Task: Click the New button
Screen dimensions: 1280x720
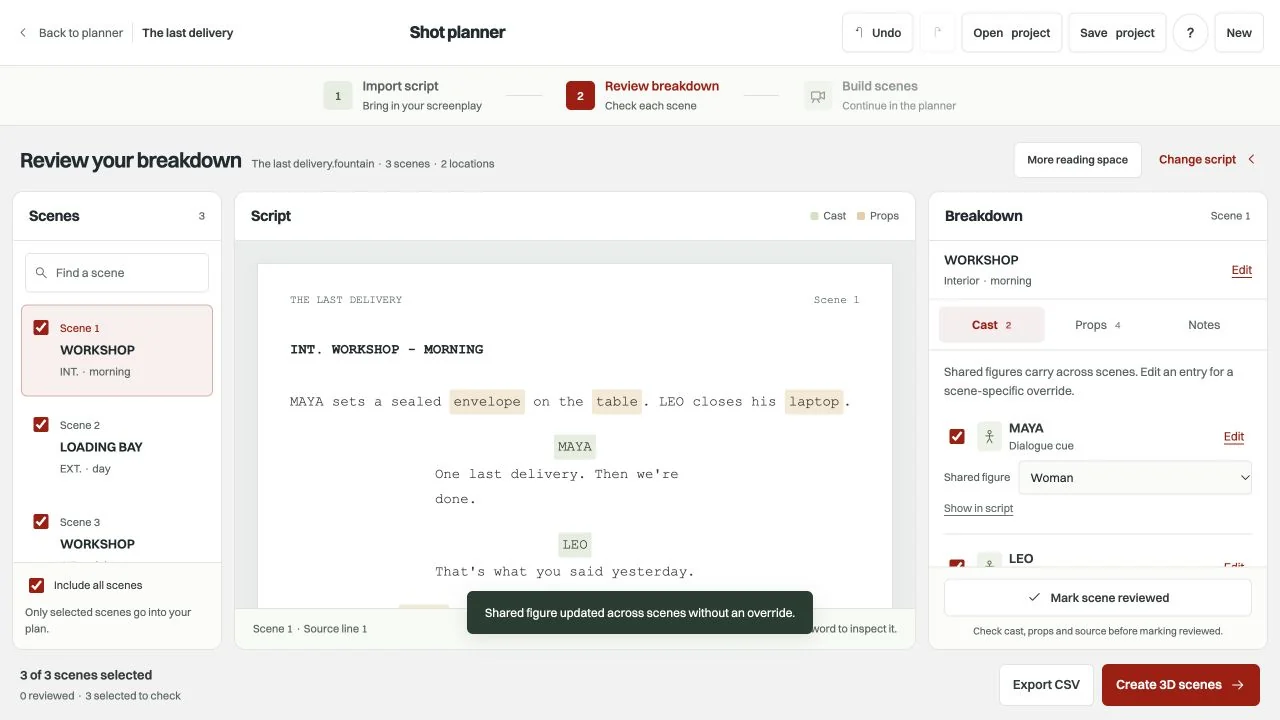Action: coord(1239,33)
